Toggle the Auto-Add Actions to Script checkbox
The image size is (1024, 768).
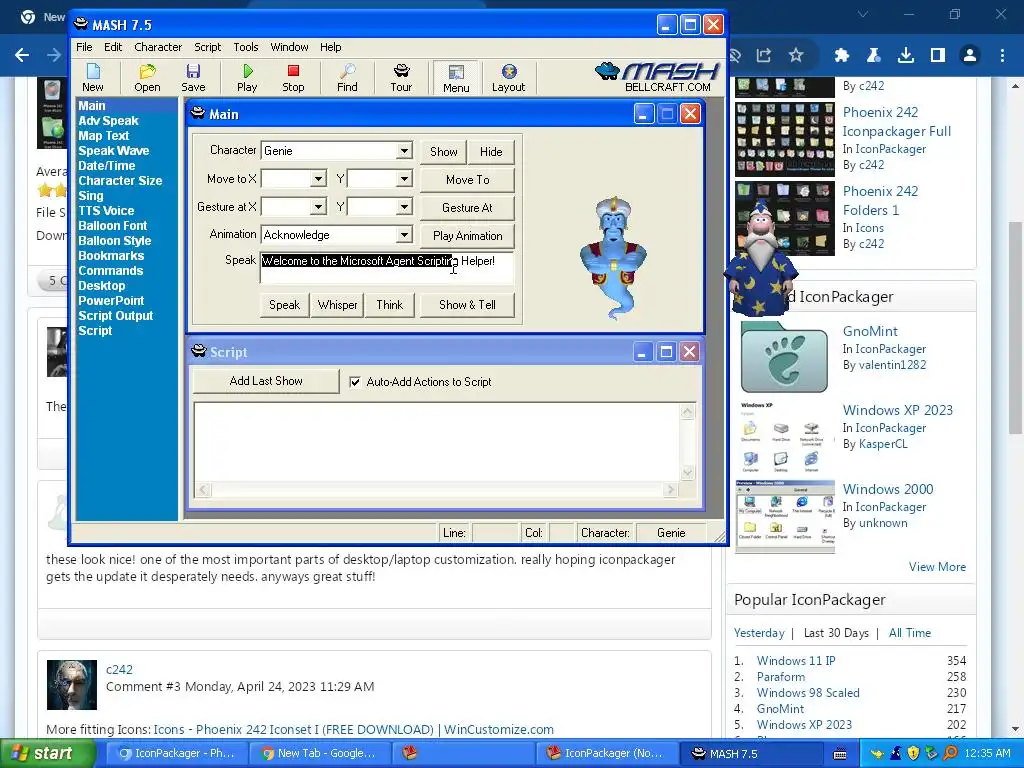pos(355,382)
